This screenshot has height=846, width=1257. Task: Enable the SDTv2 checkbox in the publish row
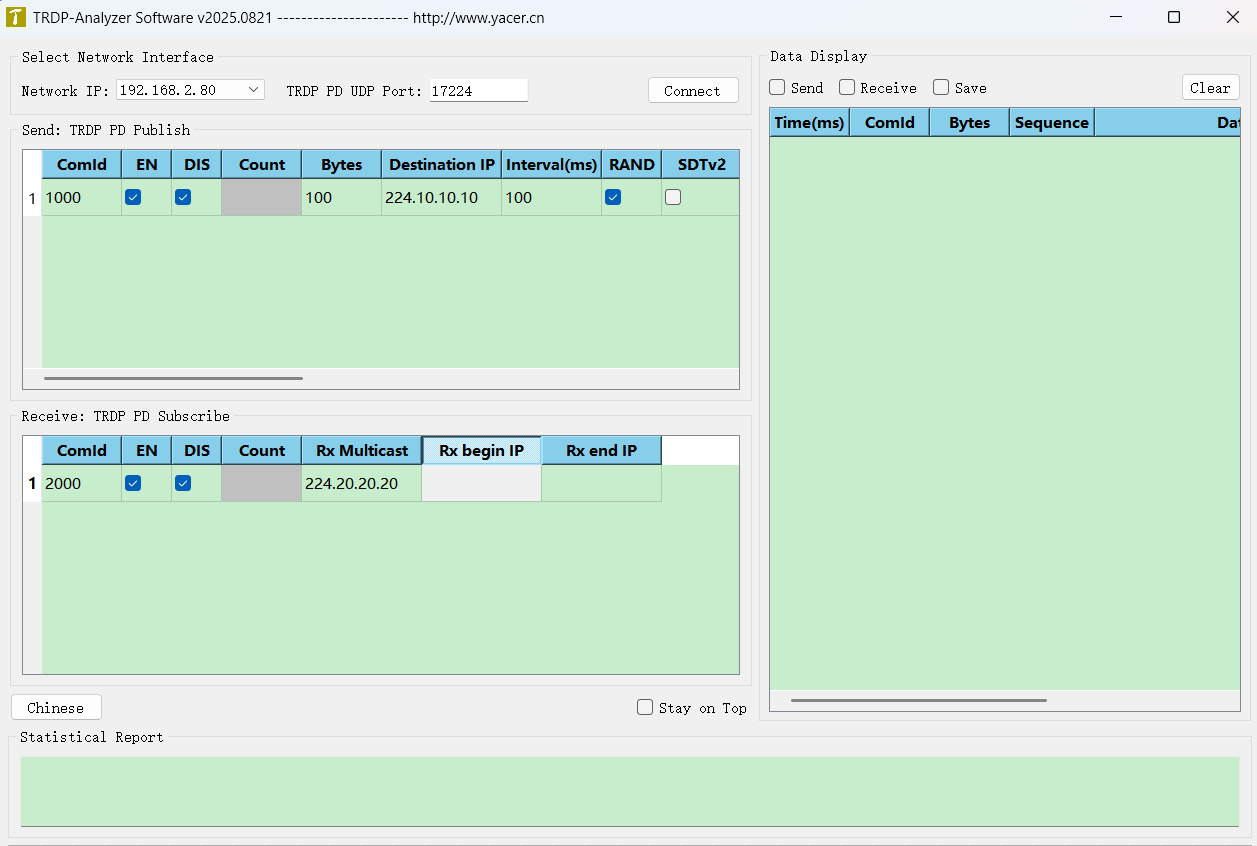click(672, 197)
